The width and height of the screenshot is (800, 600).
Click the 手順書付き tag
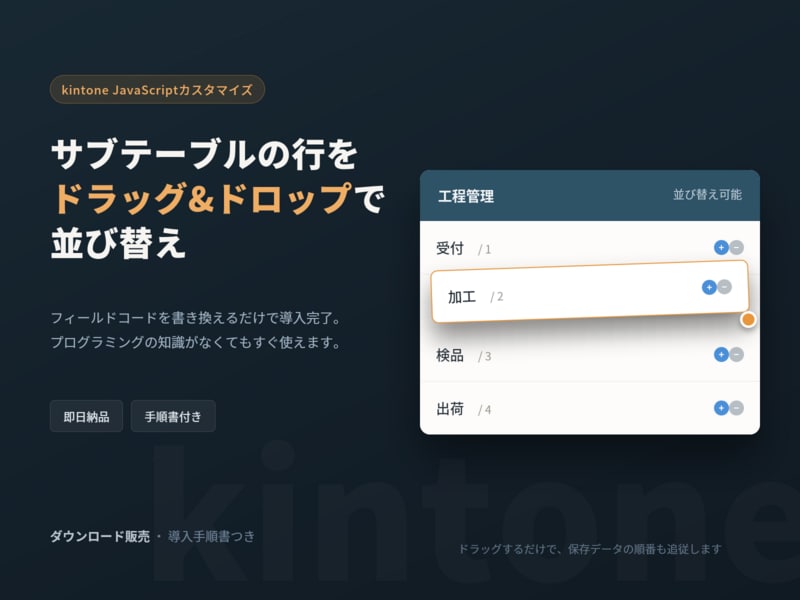(x=173, y=416)
